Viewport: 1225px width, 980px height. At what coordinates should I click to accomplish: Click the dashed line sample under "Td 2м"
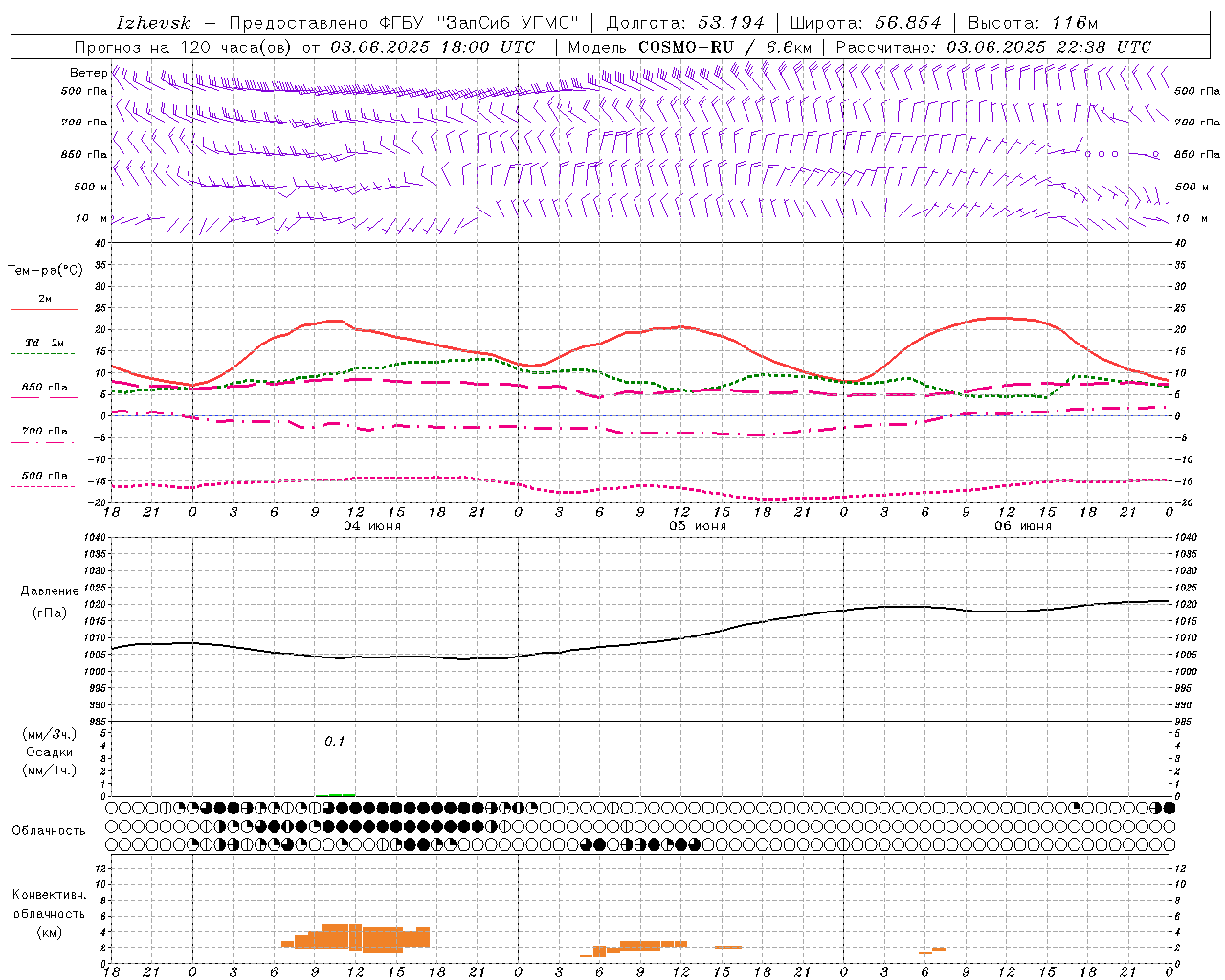(x=44, y=354)
